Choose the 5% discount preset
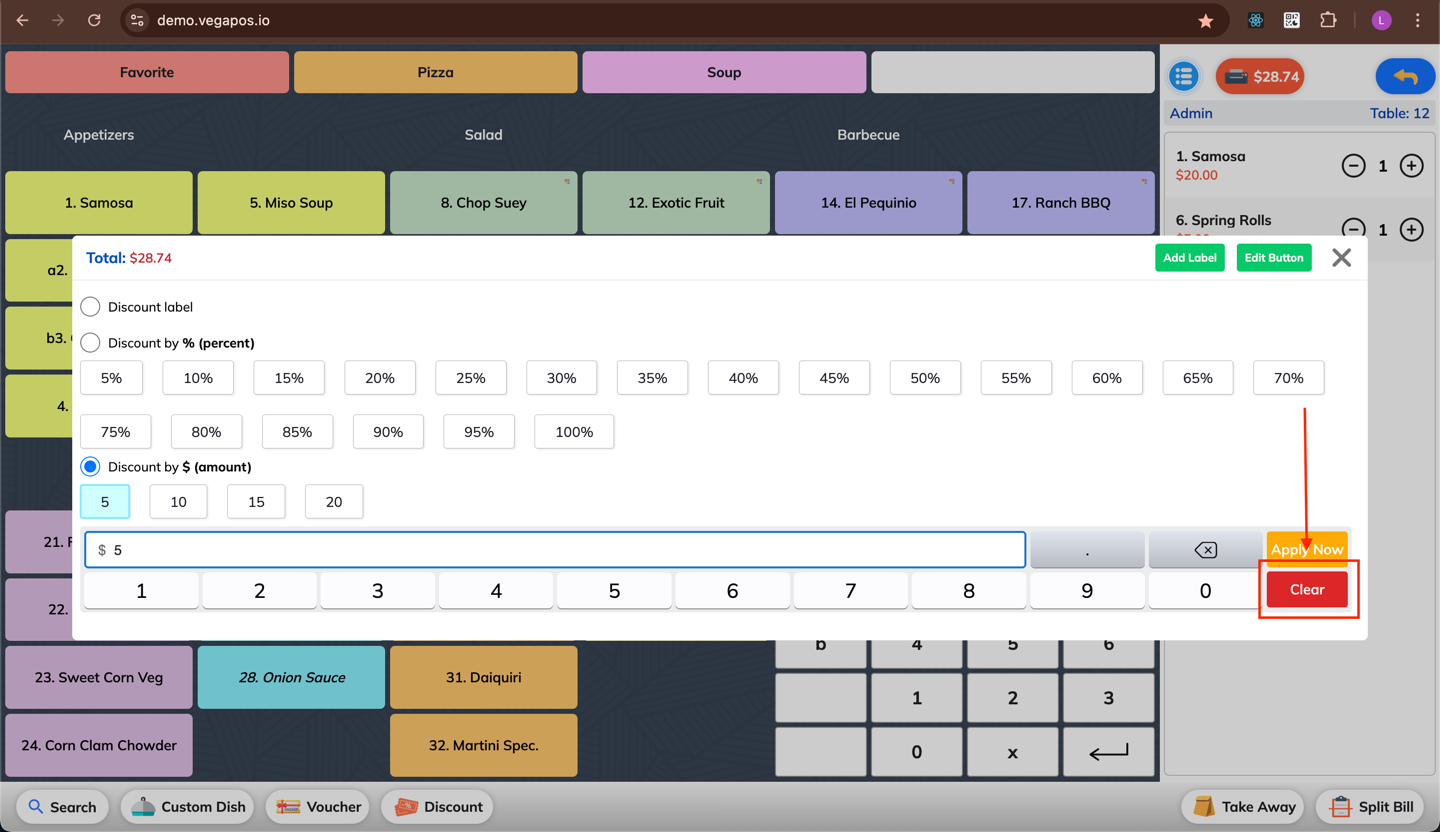Image resolution: width=1440 pixels, height=832 pixels. click(111, 378)
